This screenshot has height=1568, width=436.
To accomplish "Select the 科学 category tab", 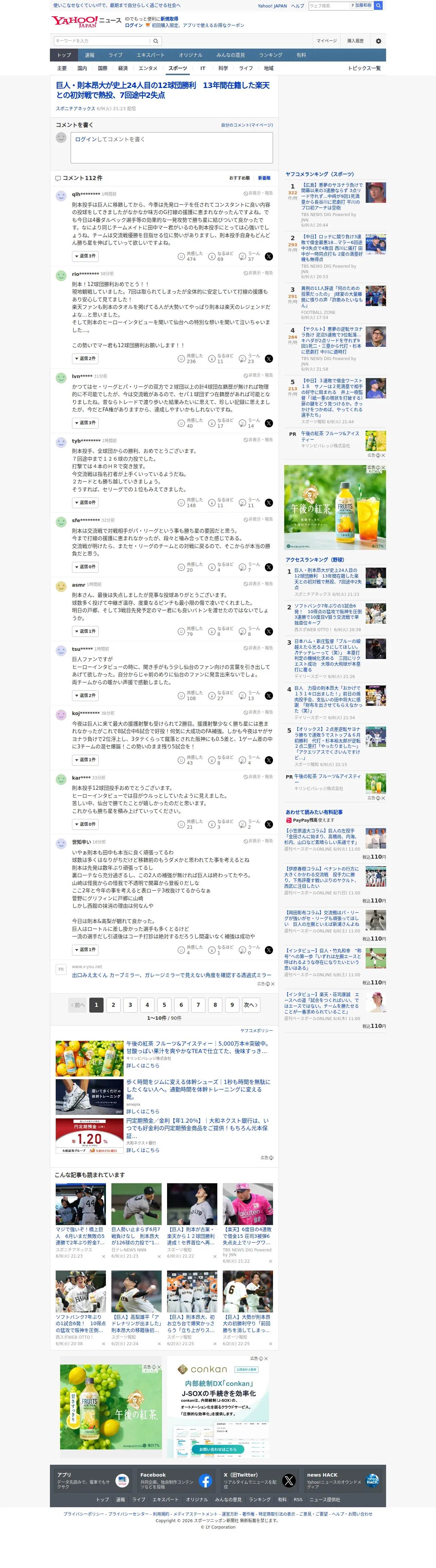I will tap(223, 68).
